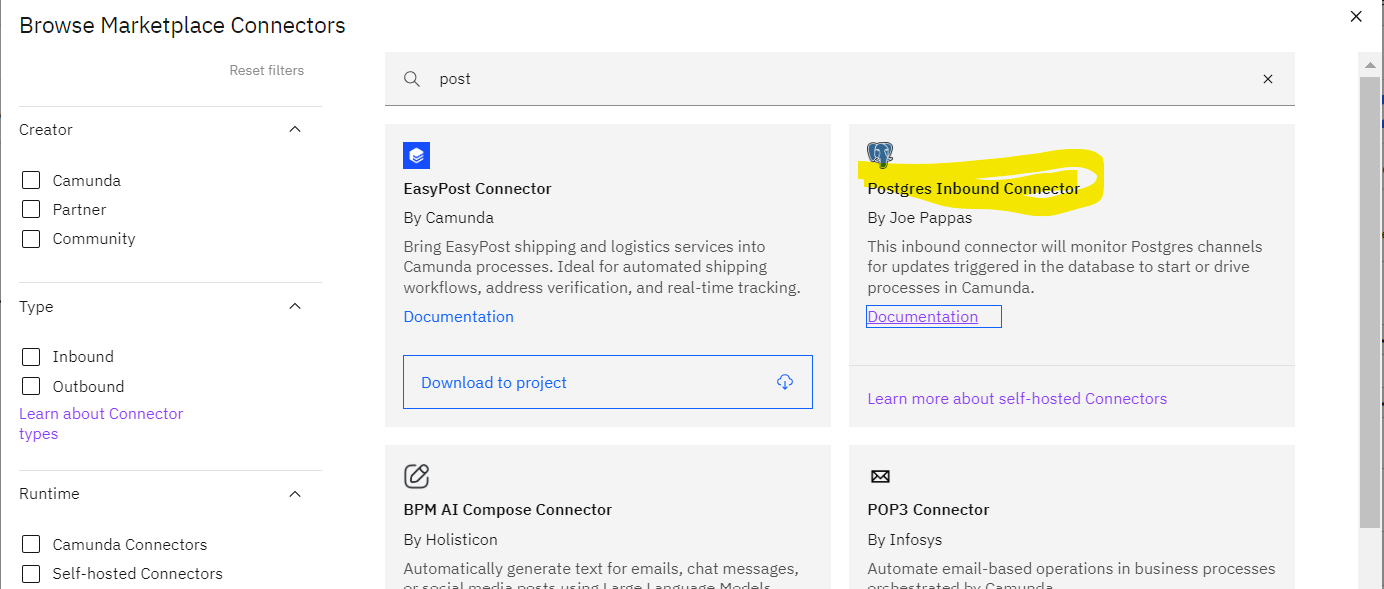
Task: Click the POP3 Connector envelope icon
Action: tap(880, 476)
